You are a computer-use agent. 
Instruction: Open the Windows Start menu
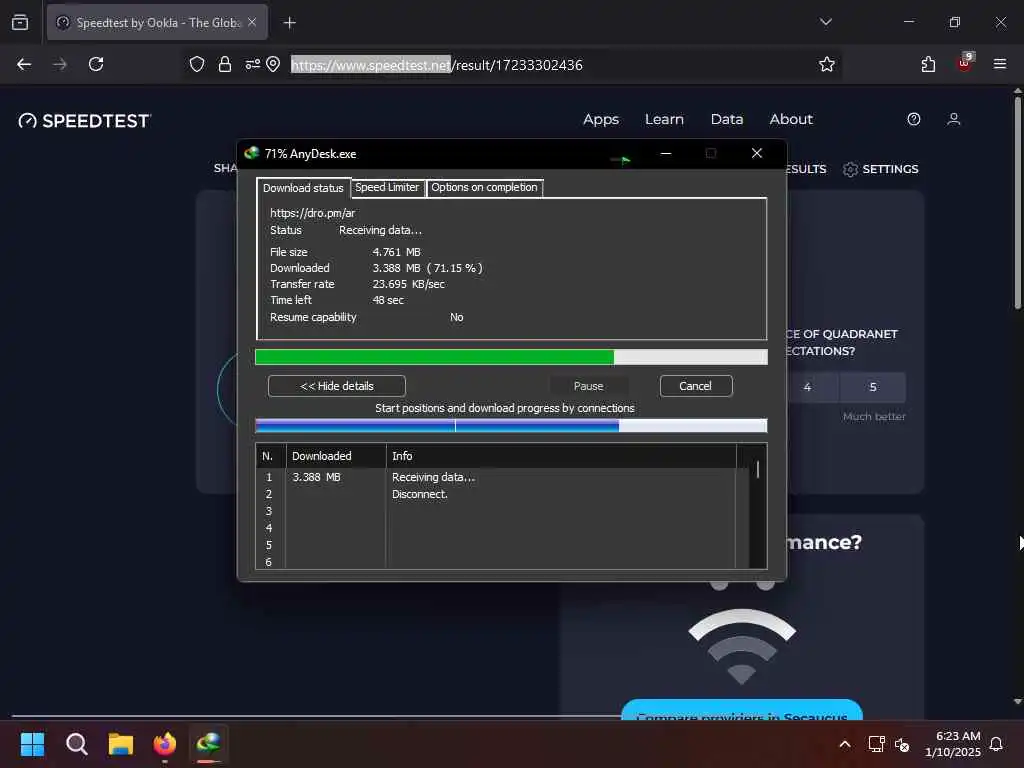coord(32,744)
